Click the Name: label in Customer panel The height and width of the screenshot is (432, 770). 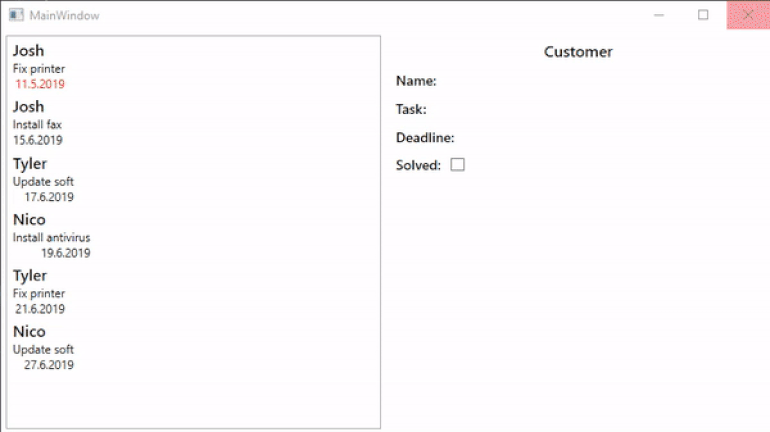point(416,81)
